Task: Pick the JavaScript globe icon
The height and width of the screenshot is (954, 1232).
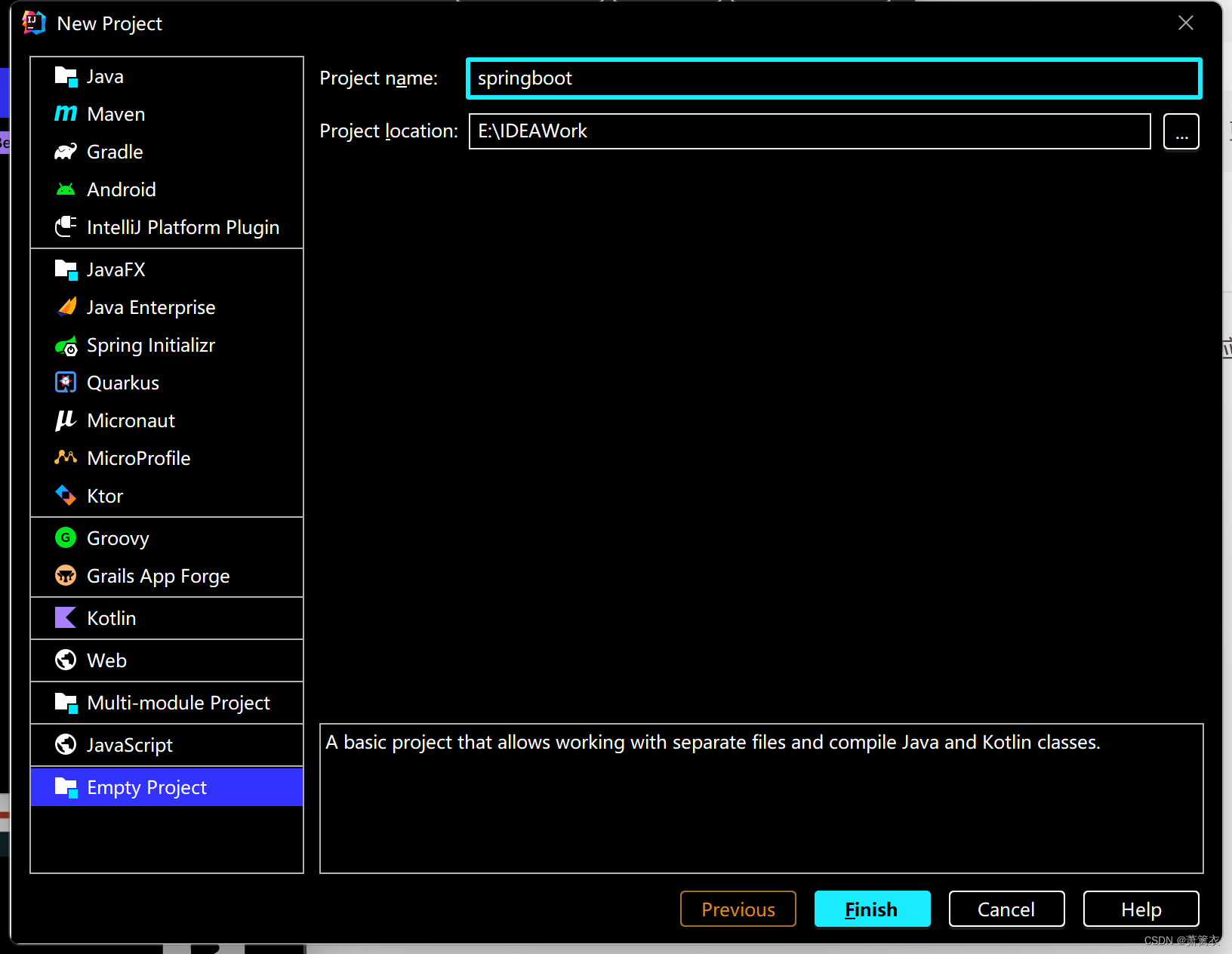Action: (x=66, y=744)
